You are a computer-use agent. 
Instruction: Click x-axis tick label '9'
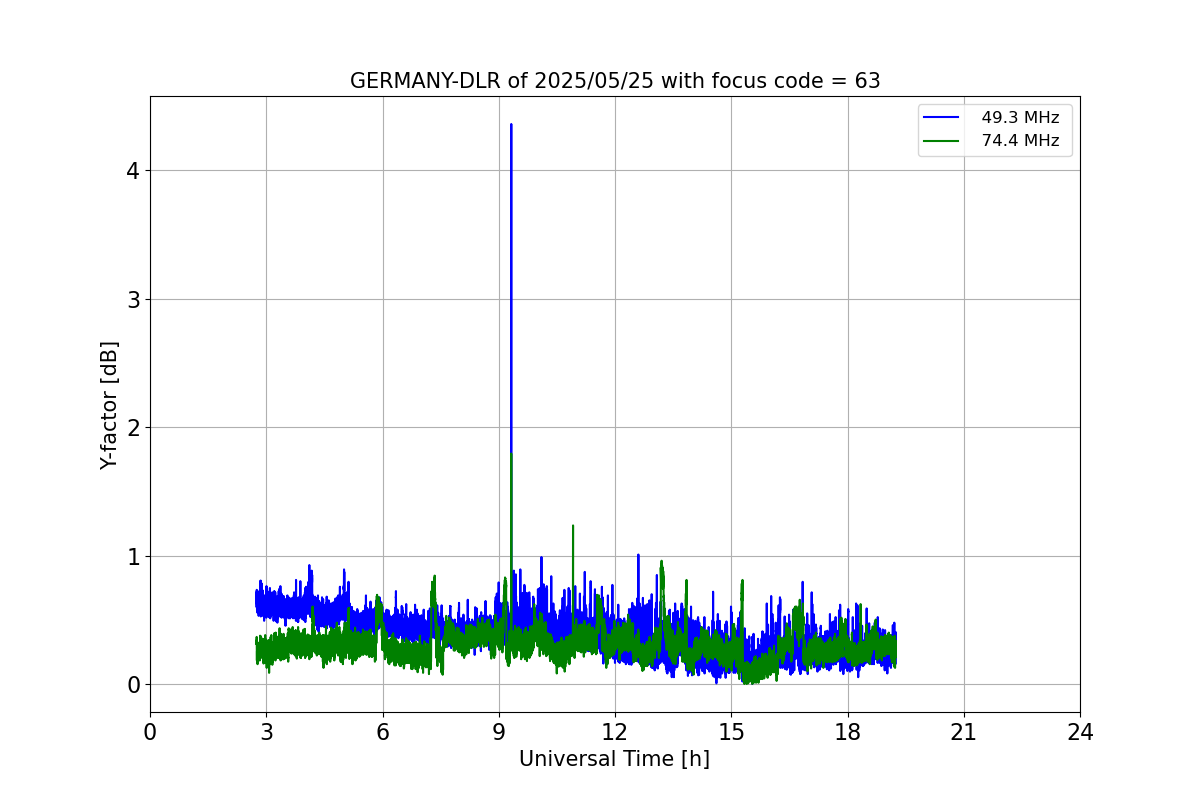pos(499,732)
